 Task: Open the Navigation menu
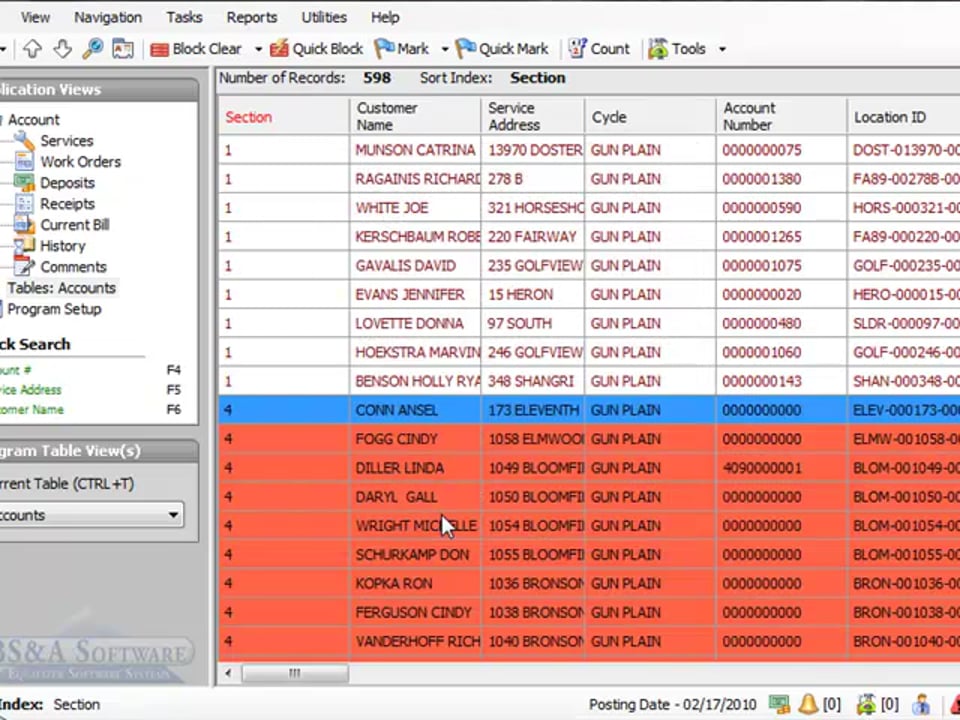(x=108, y=17)
